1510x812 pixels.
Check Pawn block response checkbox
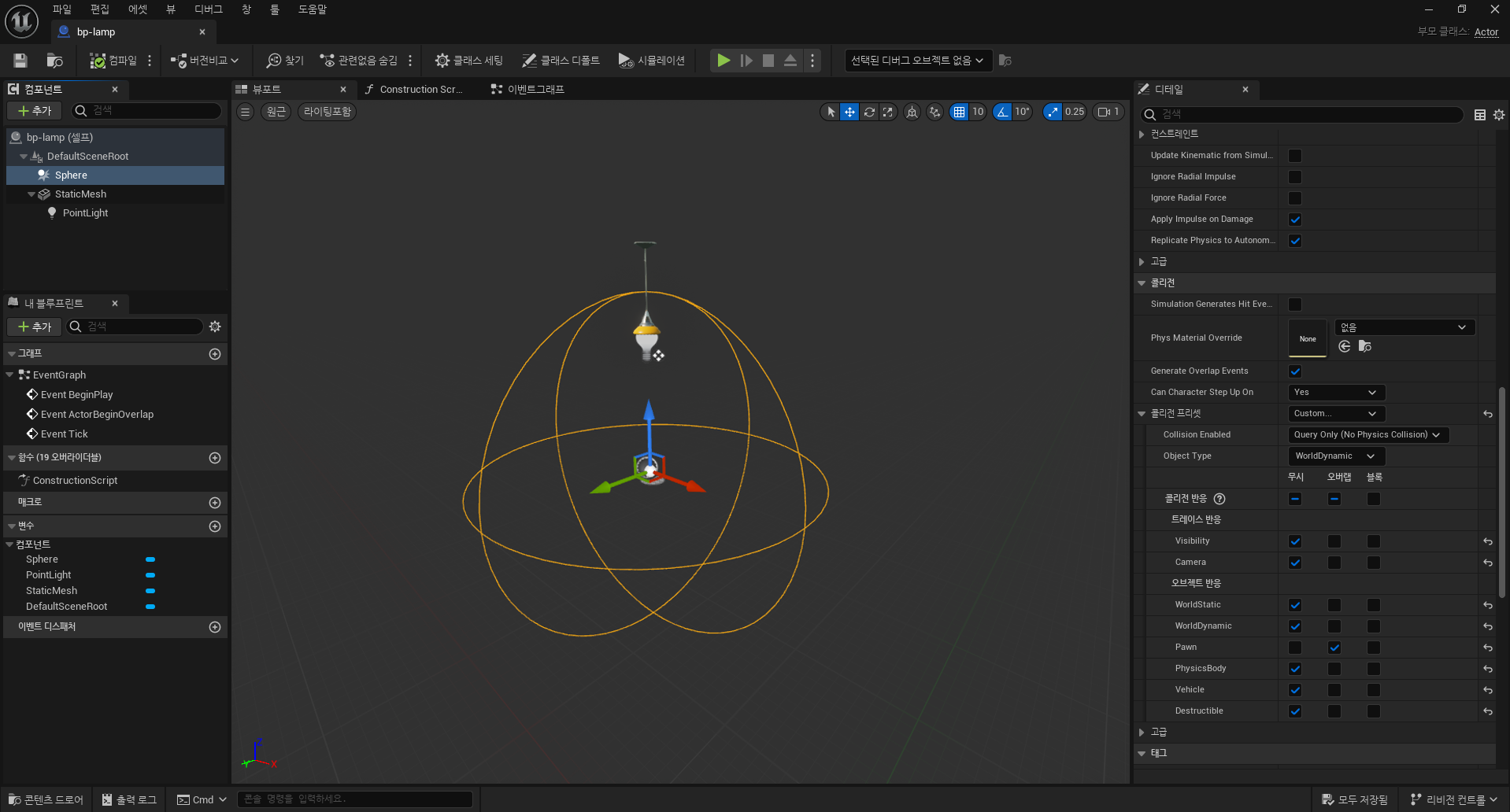point(1374,648)
